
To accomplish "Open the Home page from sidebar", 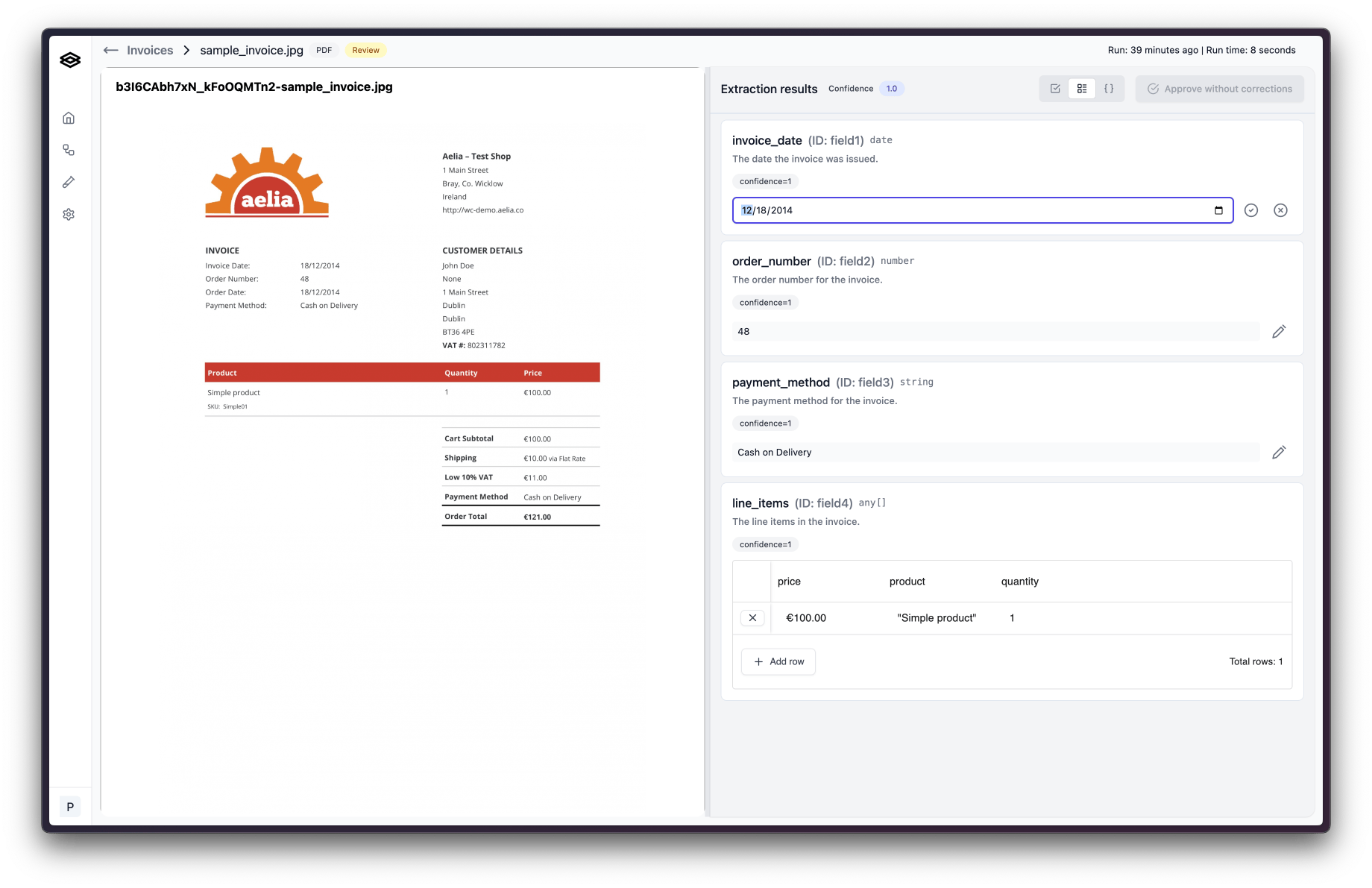I will (69, 118).
